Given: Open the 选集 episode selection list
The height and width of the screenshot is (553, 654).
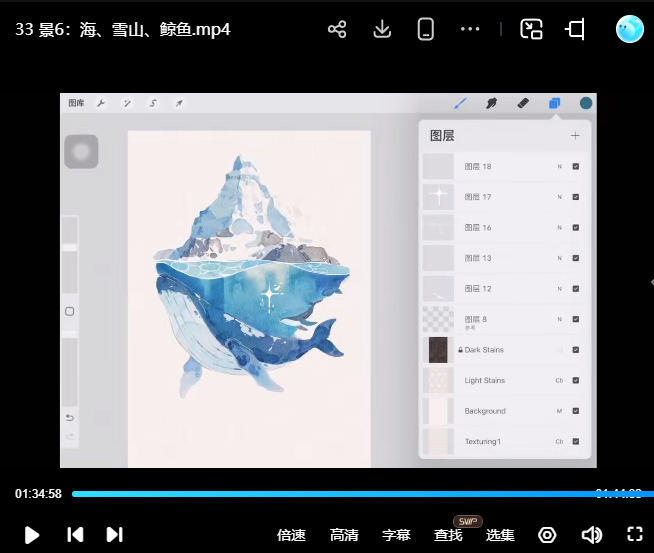Looking at the screenshot, I should [500, 535].
